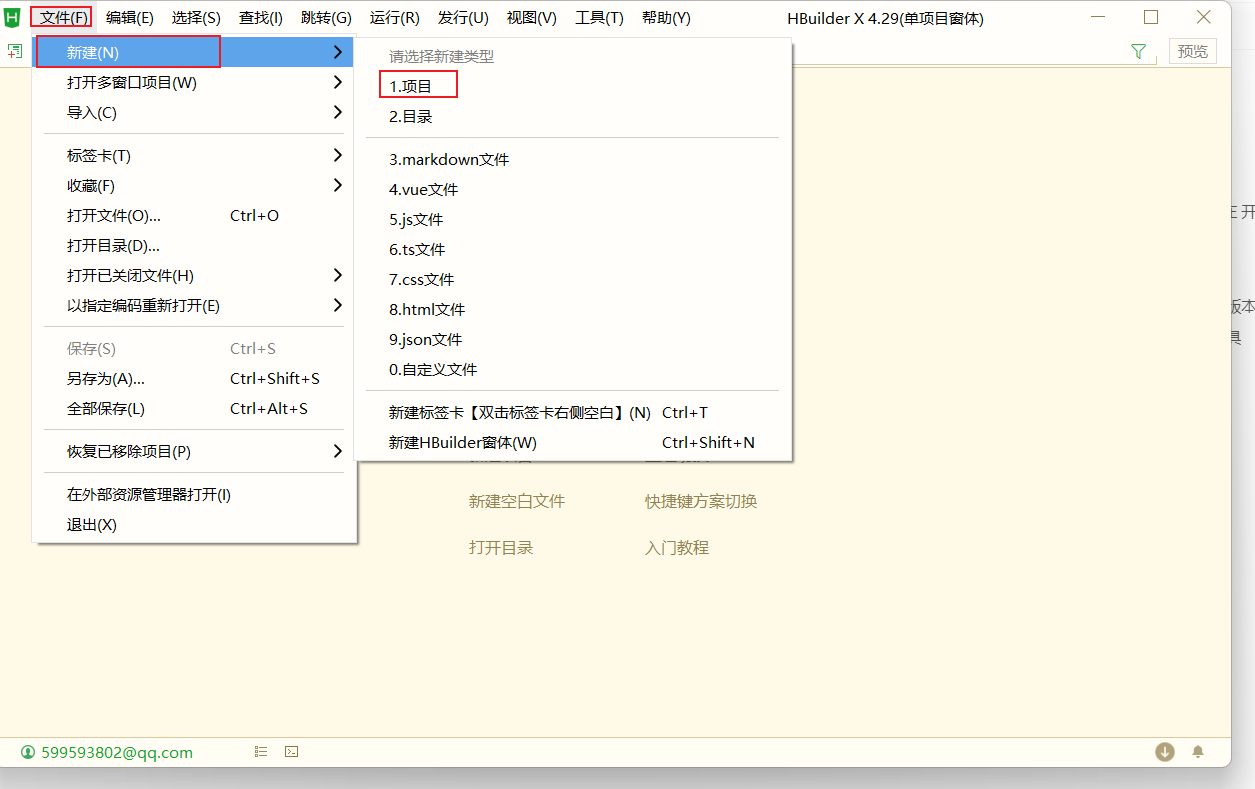The height and width of the screenshot is (789, 1255).
Task: Click the 入门教程 link
Action: click(x=677, y=547)
